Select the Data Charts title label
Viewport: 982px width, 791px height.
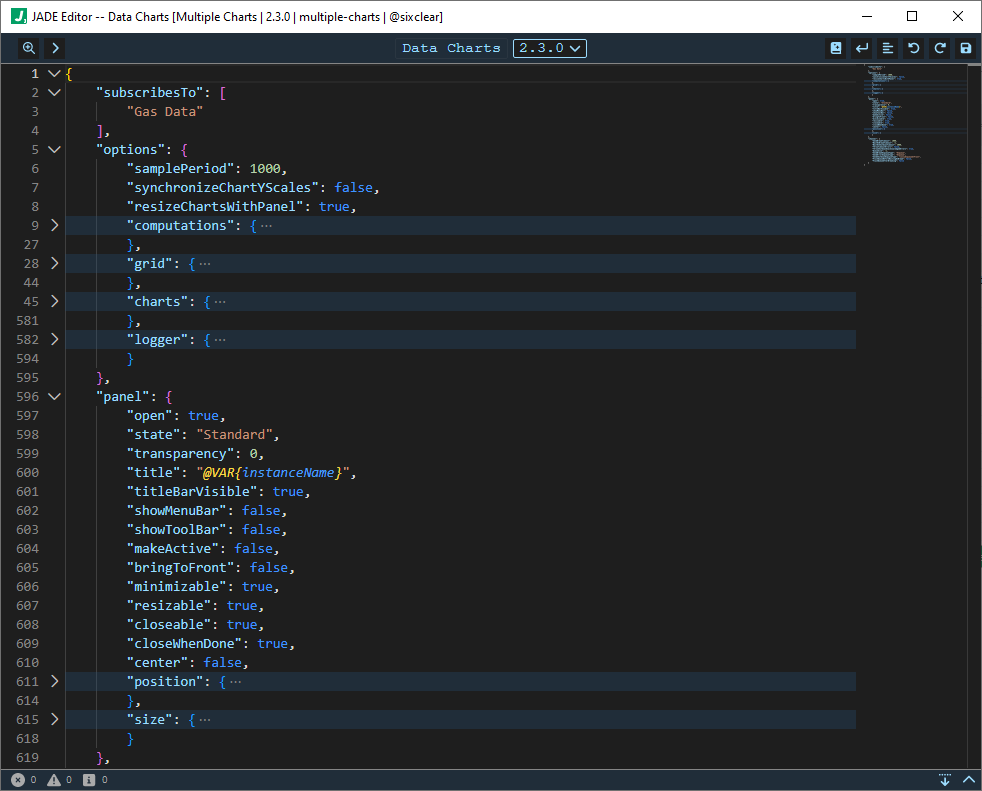click(x=451, y=47)
